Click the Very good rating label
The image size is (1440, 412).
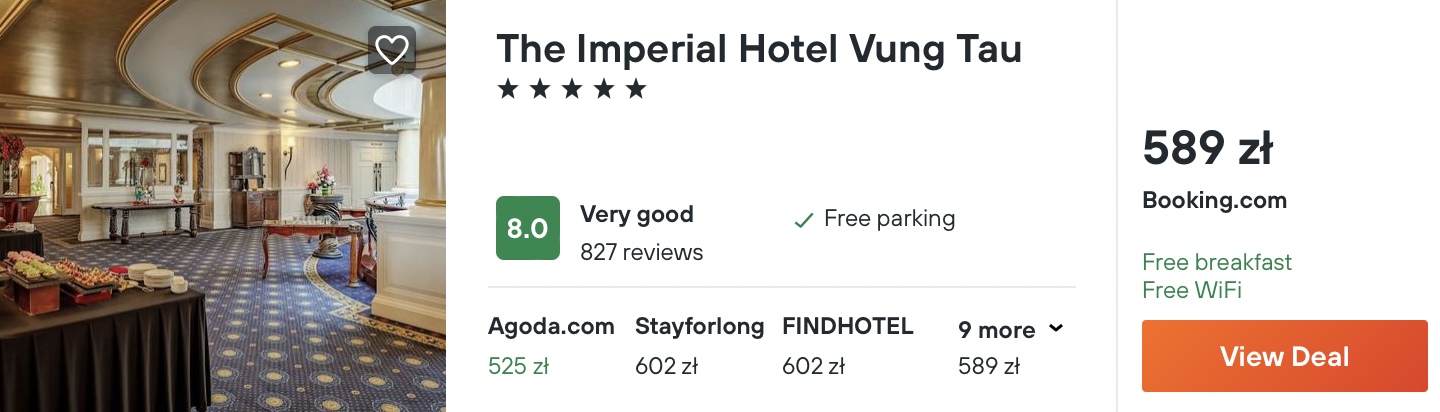click(x=636, y=214)
